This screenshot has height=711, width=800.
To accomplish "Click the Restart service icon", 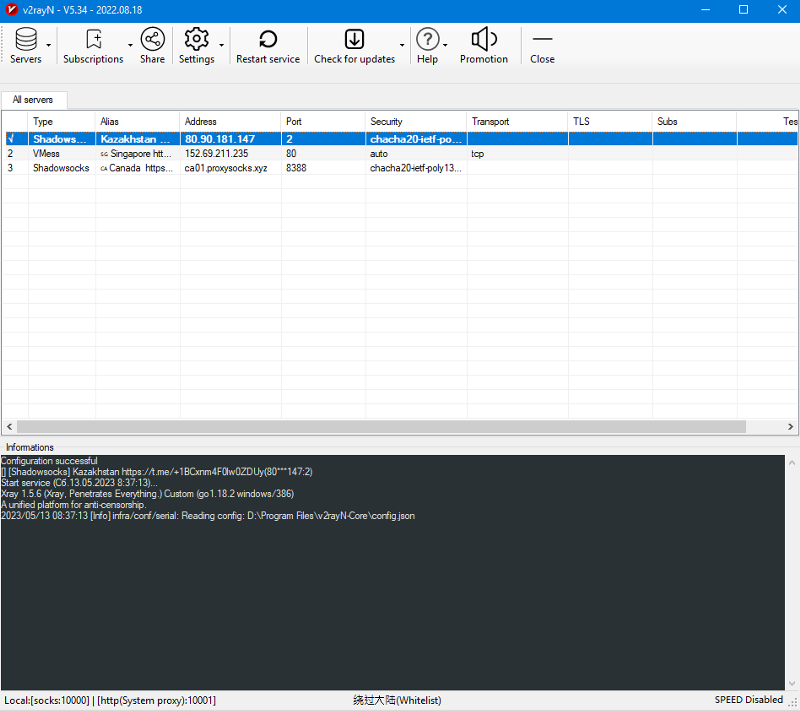I will click(268, 39).
